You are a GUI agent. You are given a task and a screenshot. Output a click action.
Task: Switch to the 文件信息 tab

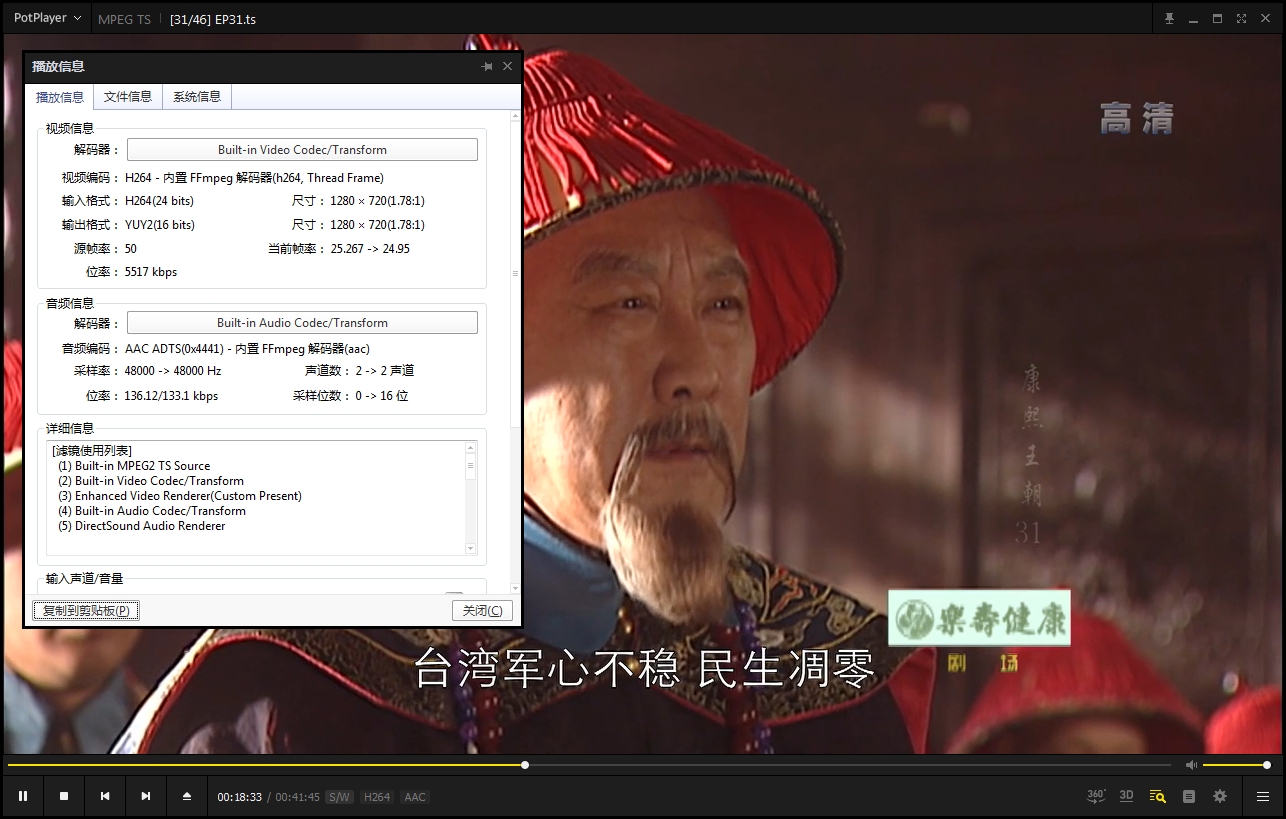pos(128,97)
